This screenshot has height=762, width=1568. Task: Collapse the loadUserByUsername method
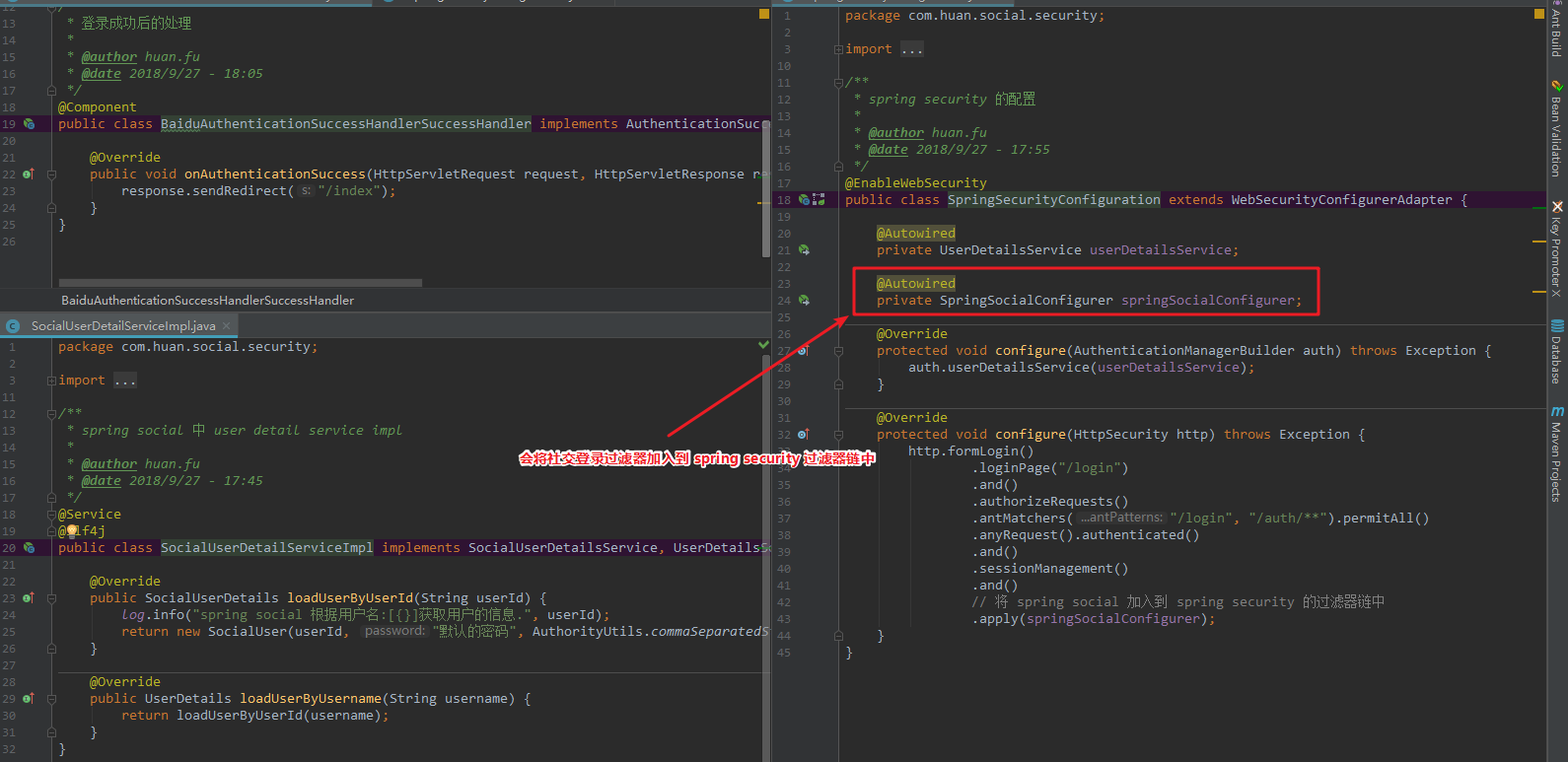point(51,699)
